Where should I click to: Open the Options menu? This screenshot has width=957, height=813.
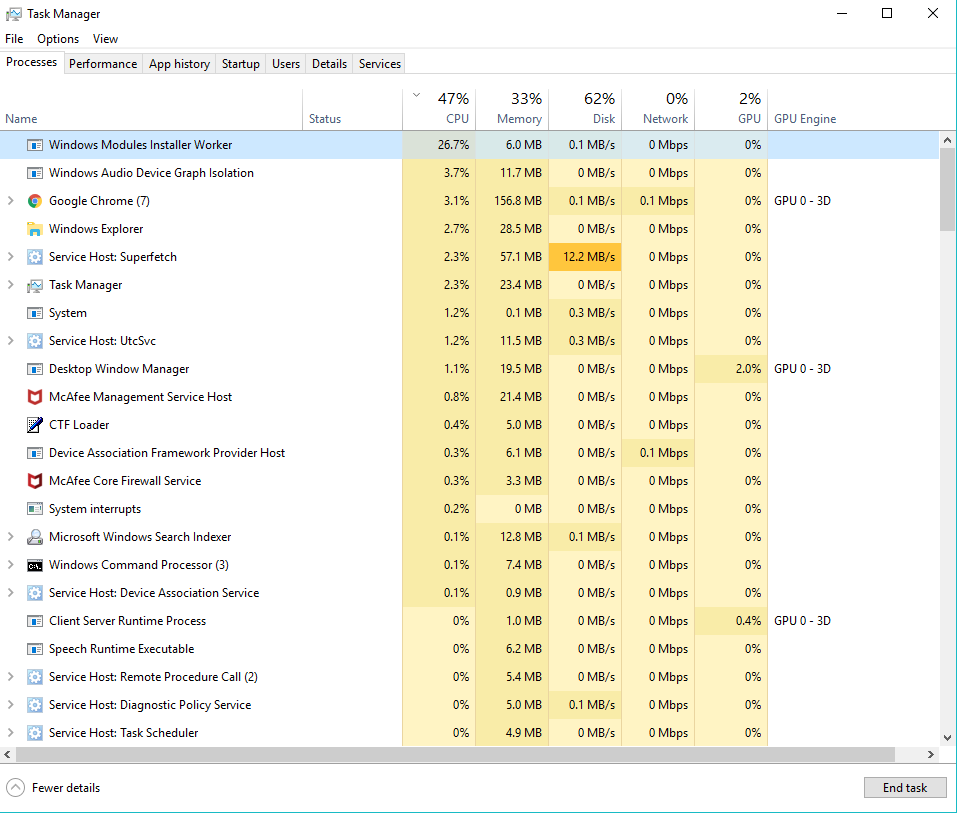coord(58,38)
